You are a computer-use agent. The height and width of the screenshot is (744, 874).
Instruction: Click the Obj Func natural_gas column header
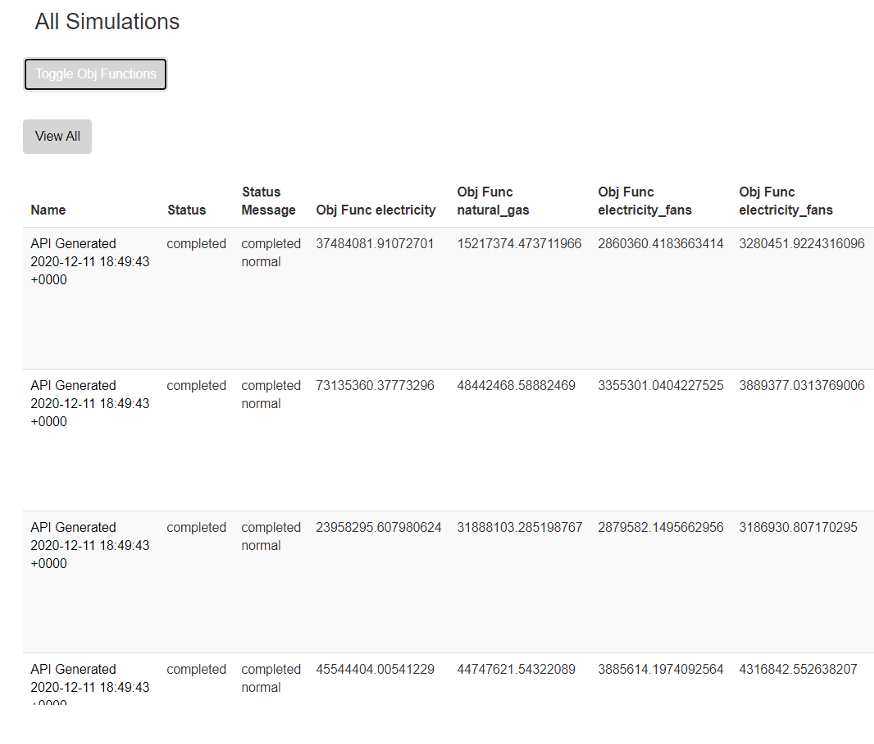(x=493, y=201)
